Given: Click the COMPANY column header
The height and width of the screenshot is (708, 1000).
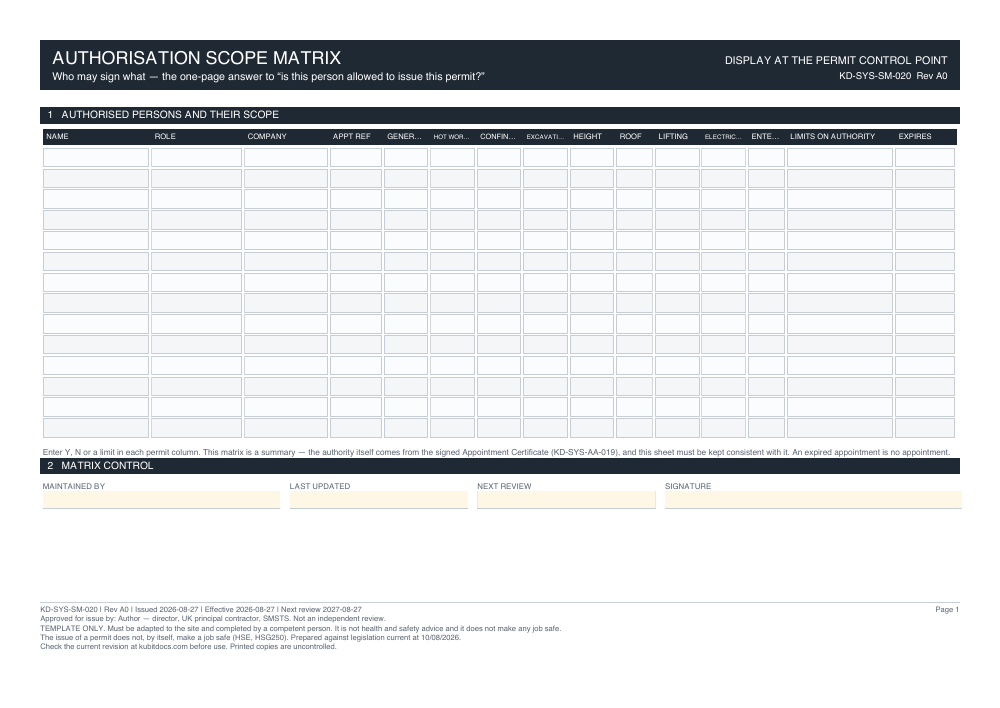Looking at the screenshot, I should pos(267,136).
